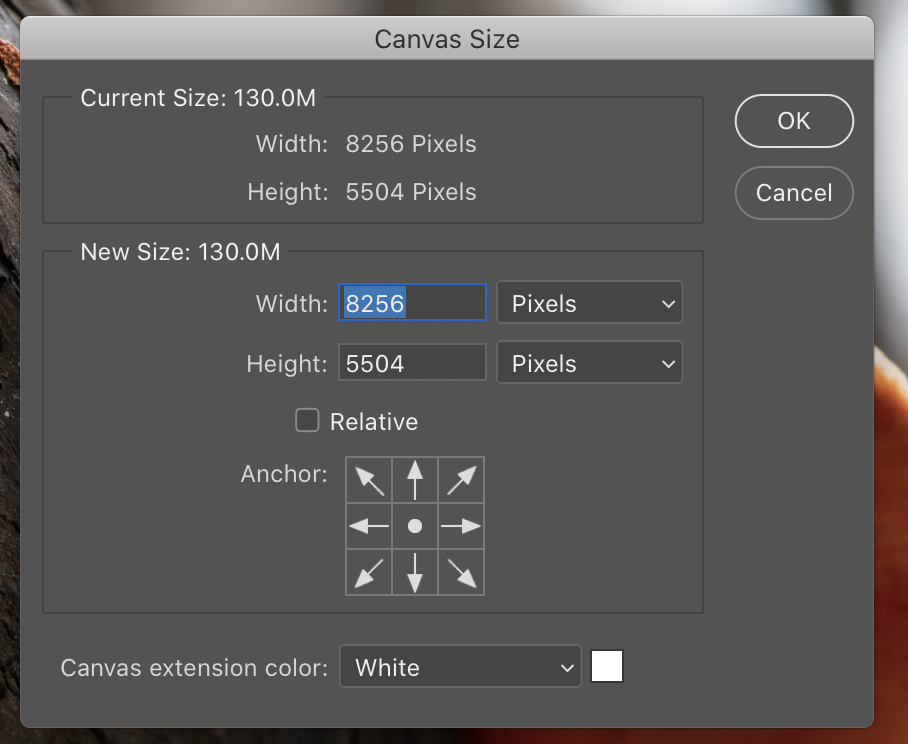Set anchor to bottom-left arrow
908x744 pixels.
pyautogui.click(x=369, y=572)
